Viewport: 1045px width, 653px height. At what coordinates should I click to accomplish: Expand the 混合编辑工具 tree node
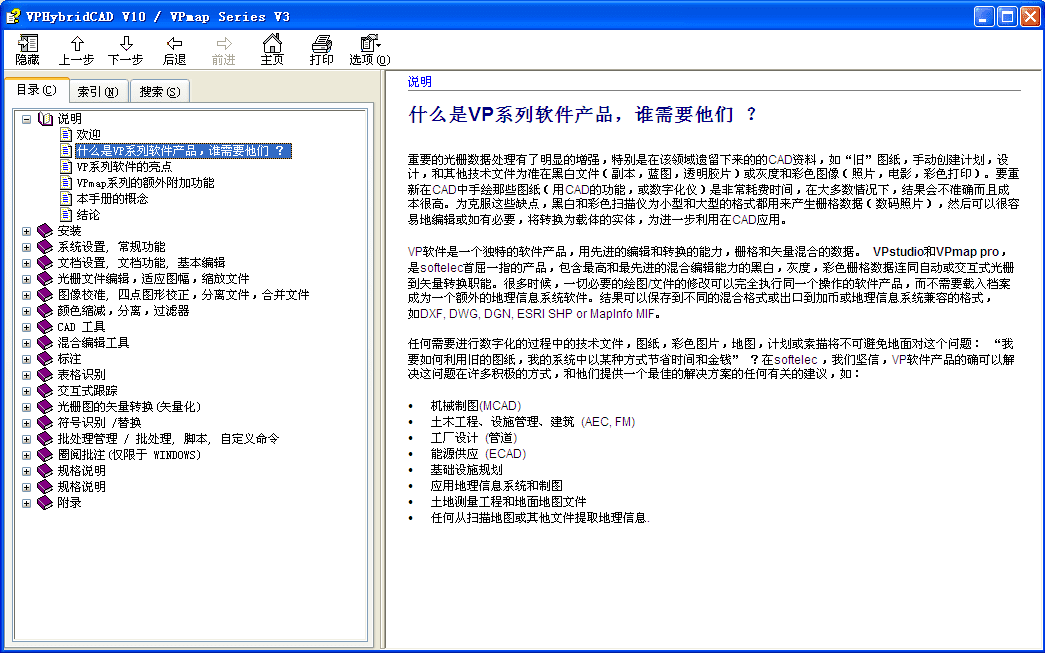[x=27, y=343]
